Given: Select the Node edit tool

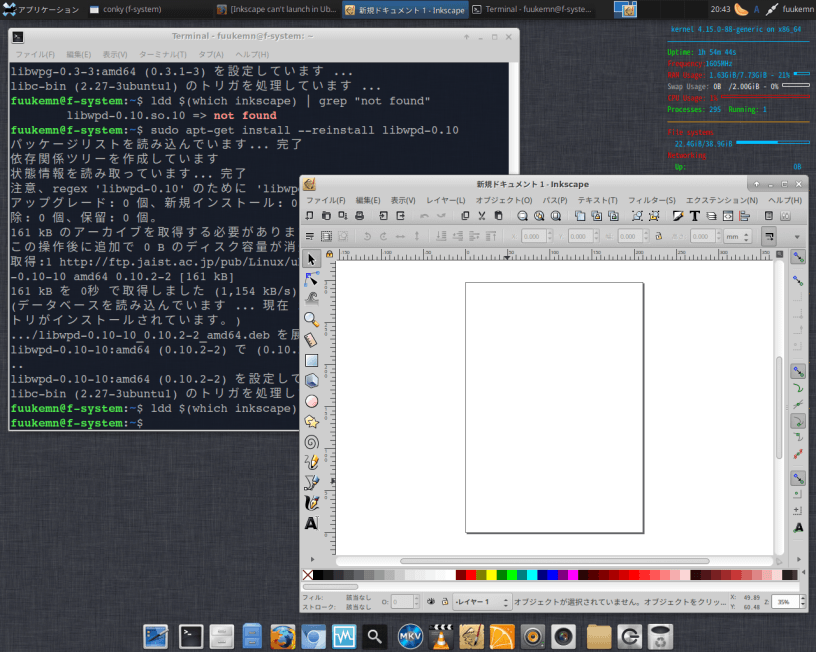Looking at the screenshot, I should pos(311,279).
